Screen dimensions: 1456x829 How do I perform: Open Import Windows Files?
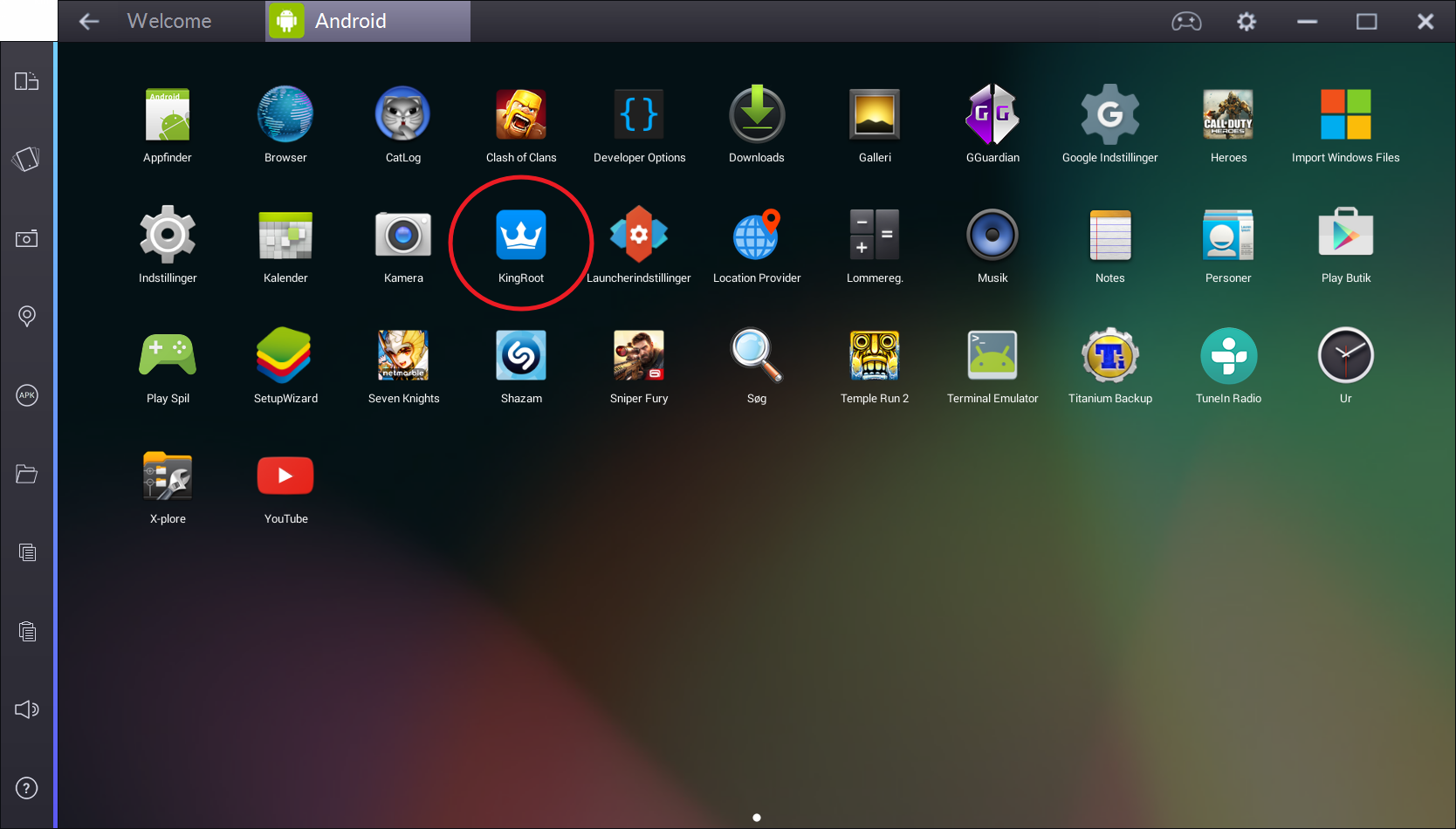[1346, 114]
